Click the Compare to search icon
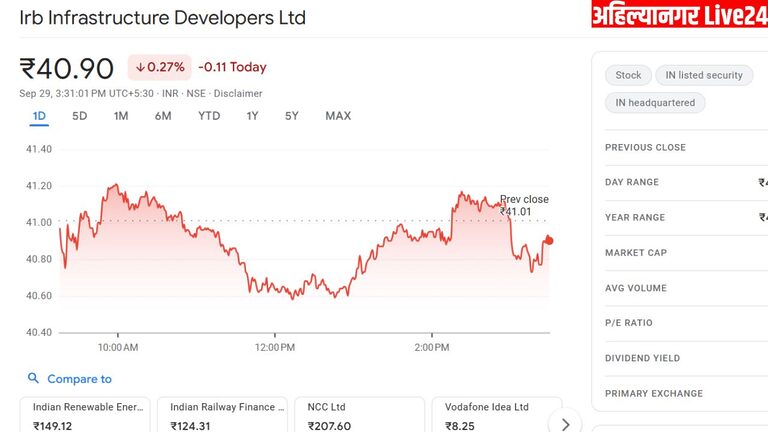The image size is (768, 432). pyautogui.click(x=33, y=379)
